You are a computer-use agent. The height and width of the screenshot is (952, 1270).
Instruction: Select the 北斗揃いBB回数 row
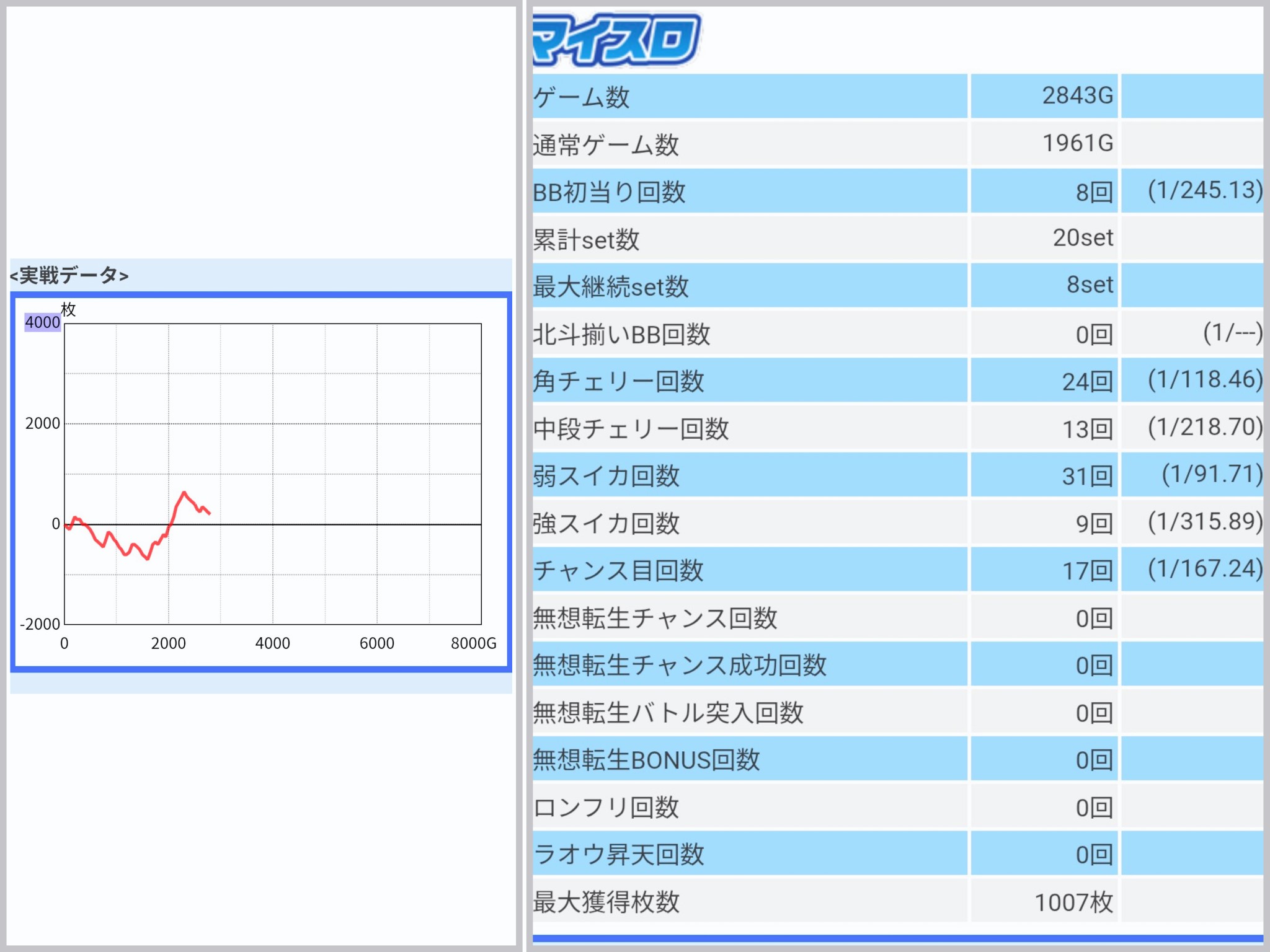click(x=621, y=335)
